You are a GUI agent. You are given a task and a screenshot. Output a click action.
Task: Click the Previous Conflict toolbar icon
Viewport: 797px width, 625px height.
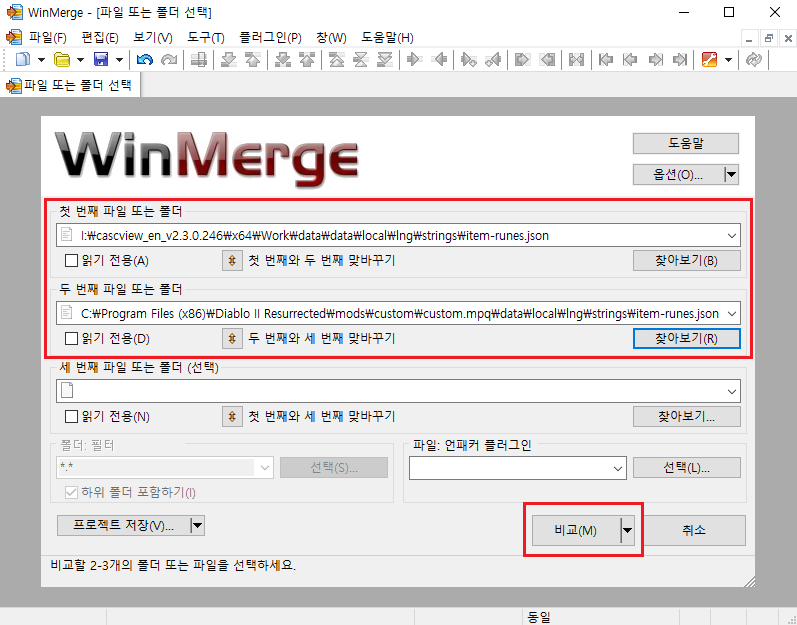pos(307,60)
